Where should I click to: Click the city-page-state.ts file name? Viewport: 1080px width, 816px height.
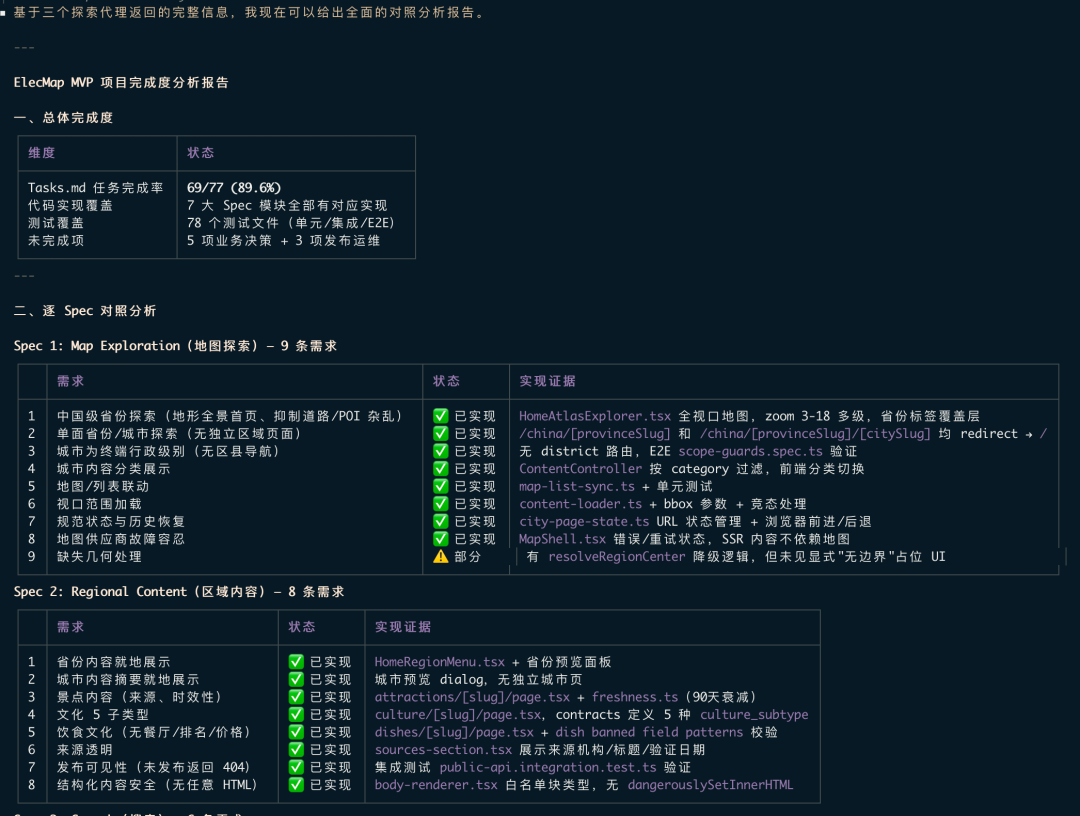tap(584, 521)
